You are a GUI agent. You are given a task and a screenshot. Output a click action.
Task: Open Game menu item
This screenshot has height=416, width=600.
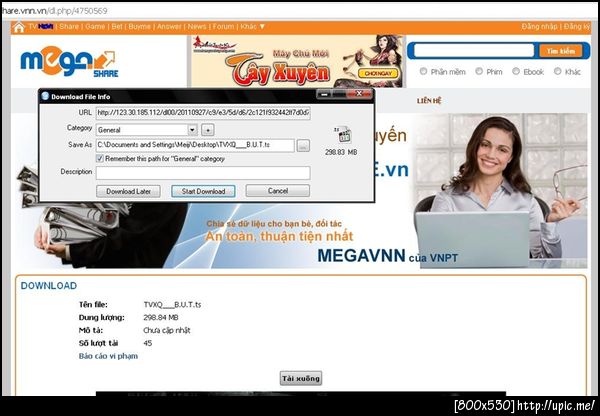coord(95,26)
